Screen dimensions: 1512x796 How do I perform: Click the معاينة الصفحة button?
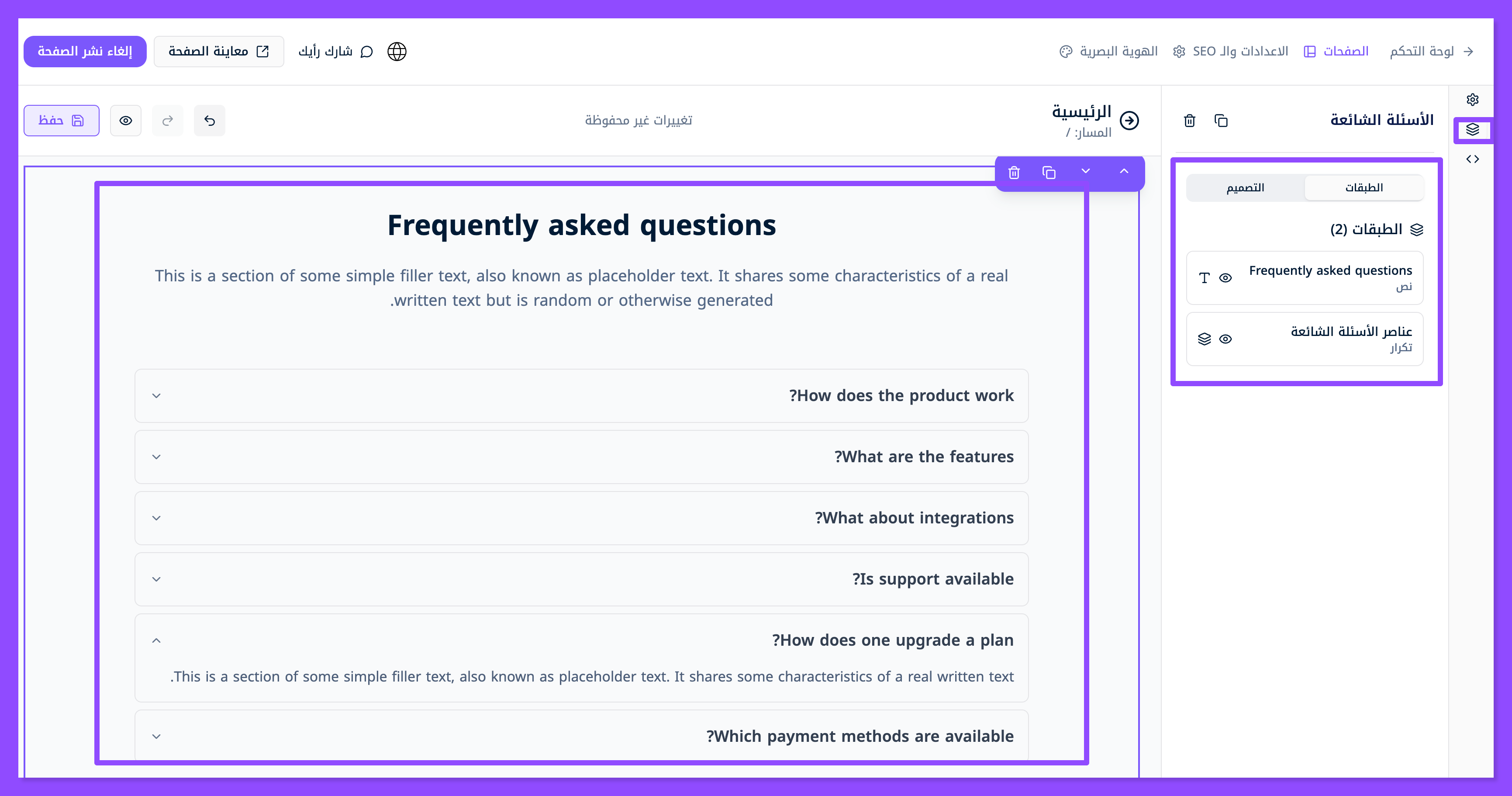(x=218, y=52)
